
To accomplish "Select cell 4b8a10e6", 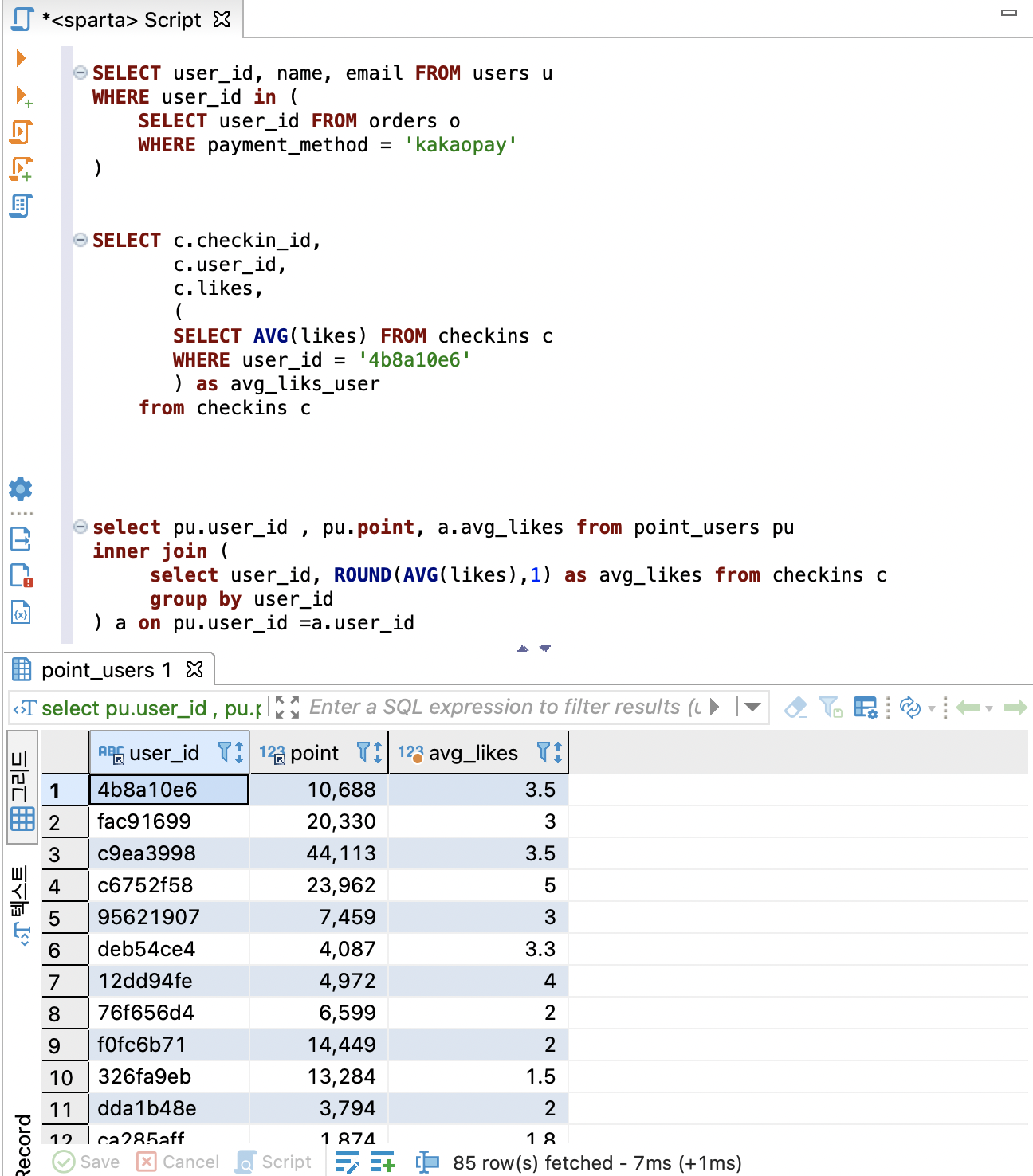I will point(169,790).
